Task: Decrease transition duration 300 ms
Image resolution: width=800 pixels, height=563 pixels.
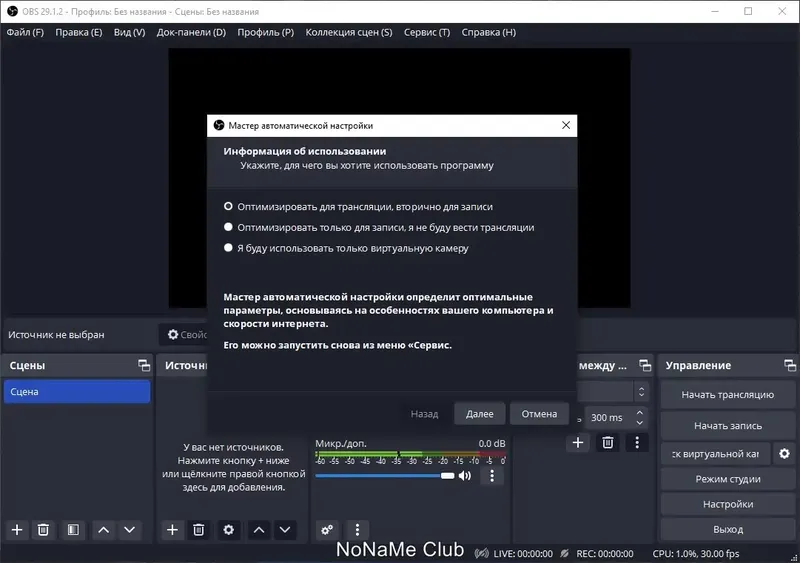Action: coord(640,423)
